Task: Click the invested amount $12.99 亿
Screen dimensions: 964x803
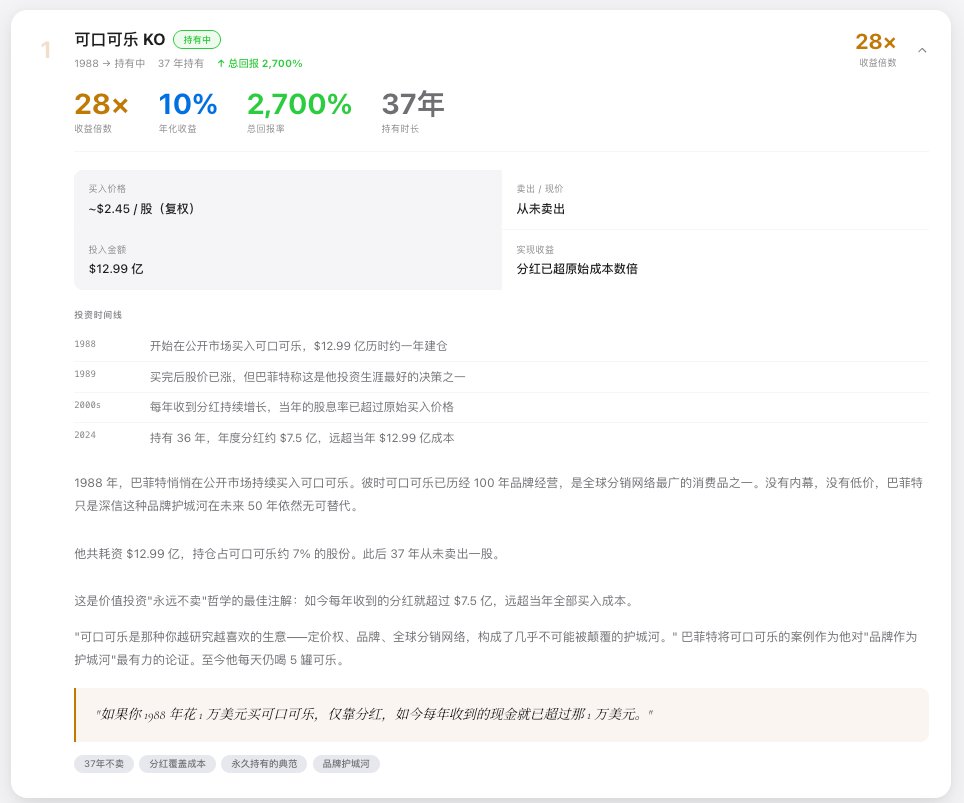Action: 116,269
